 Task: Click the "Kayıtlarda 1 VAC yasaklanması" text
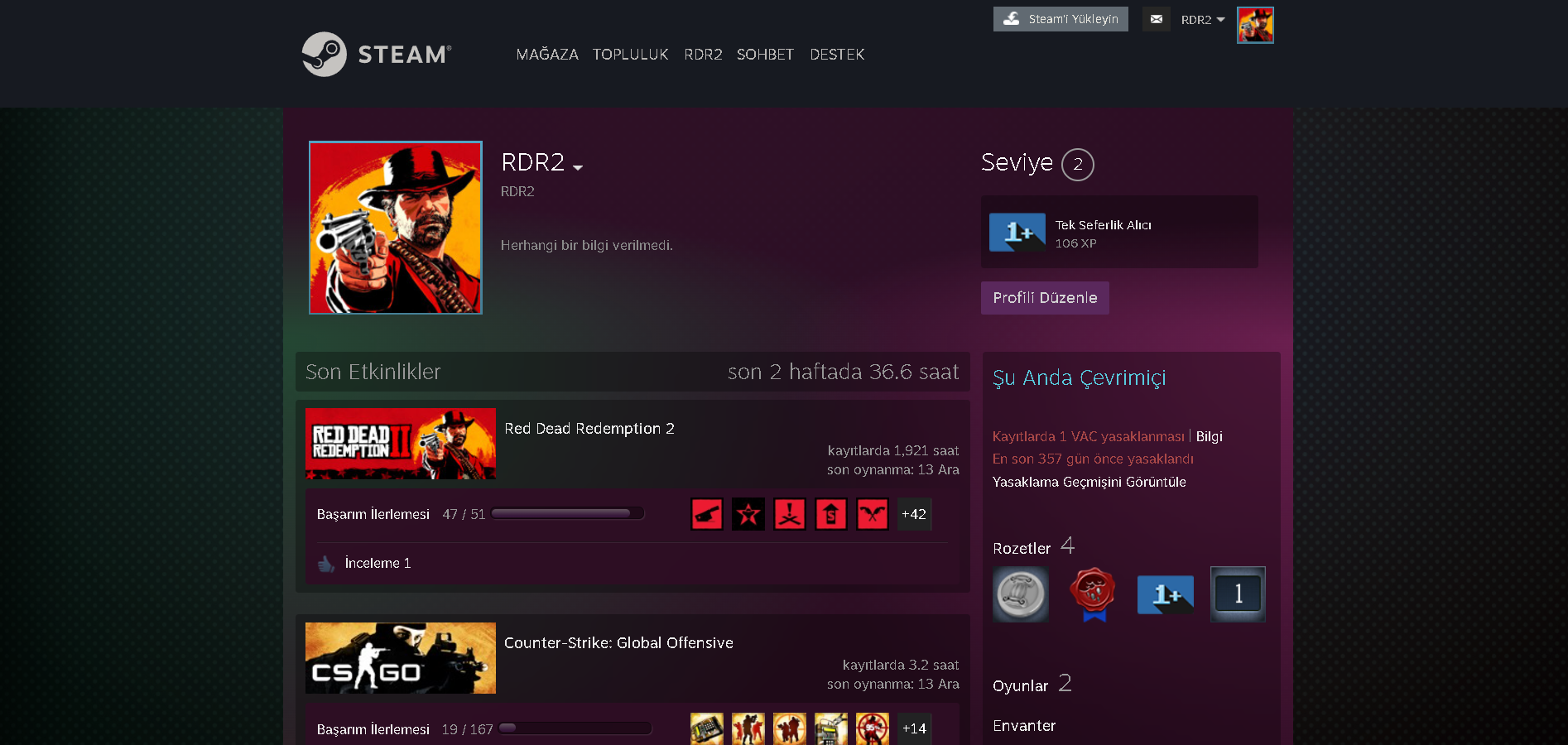pos(1089,436)
